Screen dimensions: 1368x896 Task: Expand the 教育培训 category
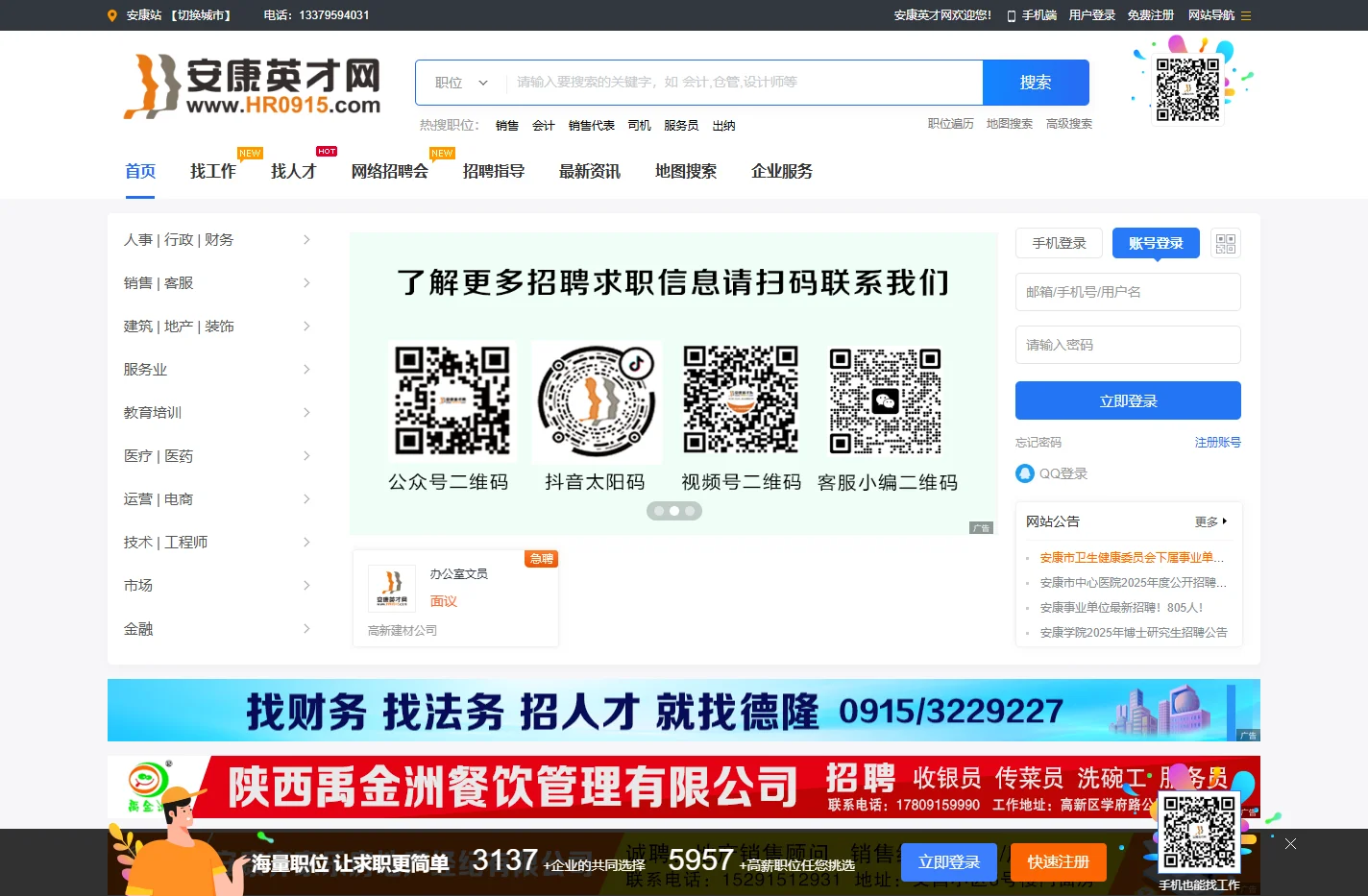click(x=217, y=413)
